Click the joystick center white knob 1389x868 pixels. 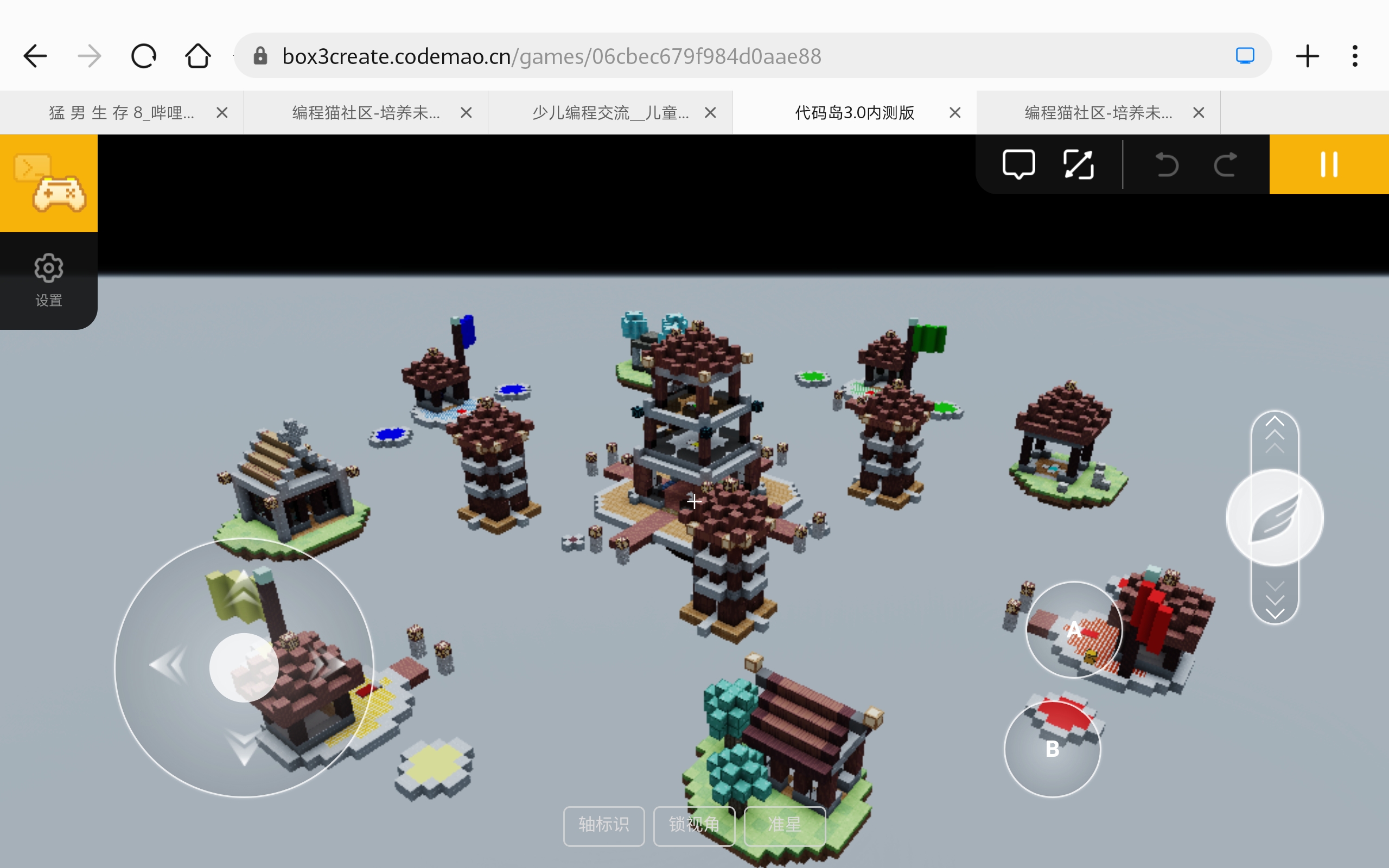(x=244, y=668)
